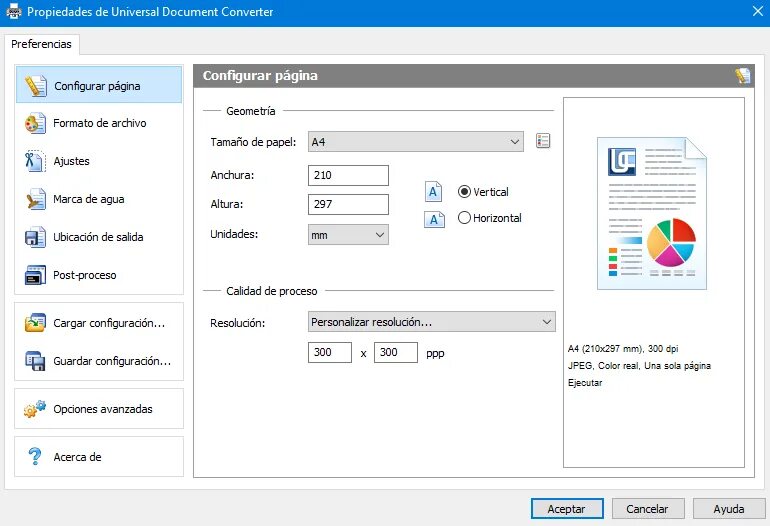Click the "JPEG, Color real, Una sola página" text
770x526 pixels.
point(639,366)
